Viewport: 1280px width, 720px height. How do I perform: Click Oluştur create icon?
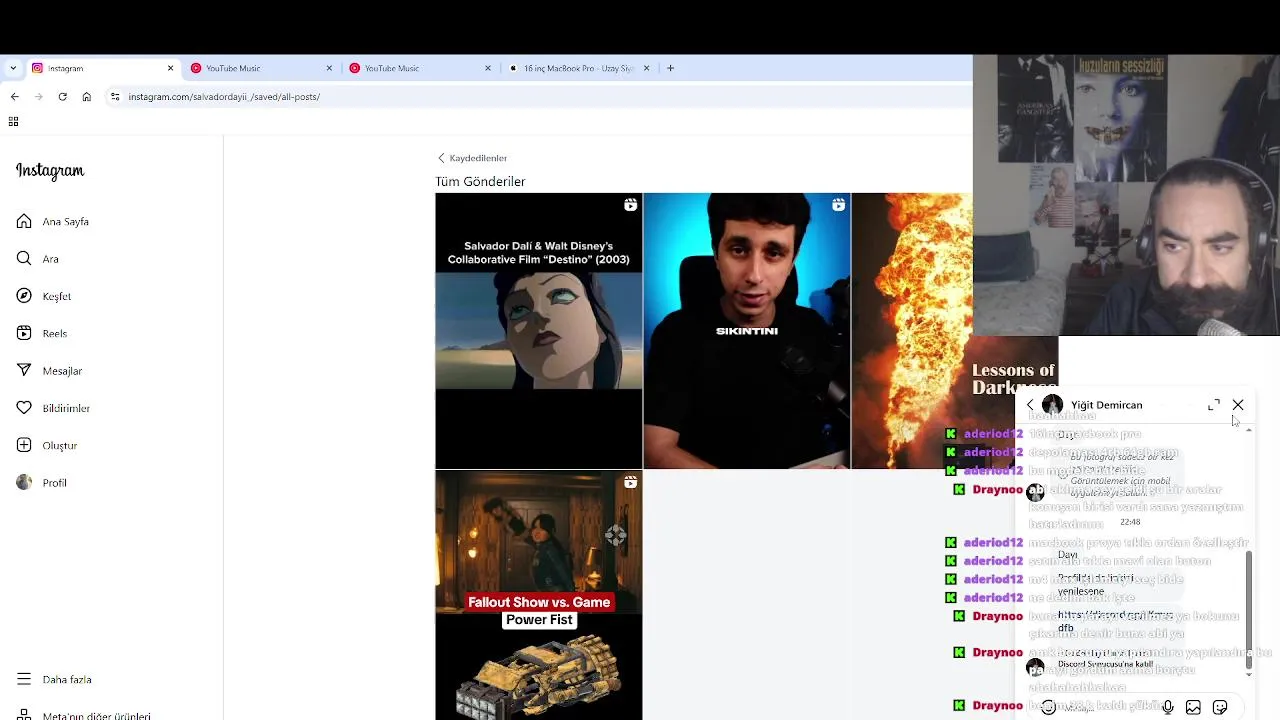pyautogui.click(x=24, y=445)
